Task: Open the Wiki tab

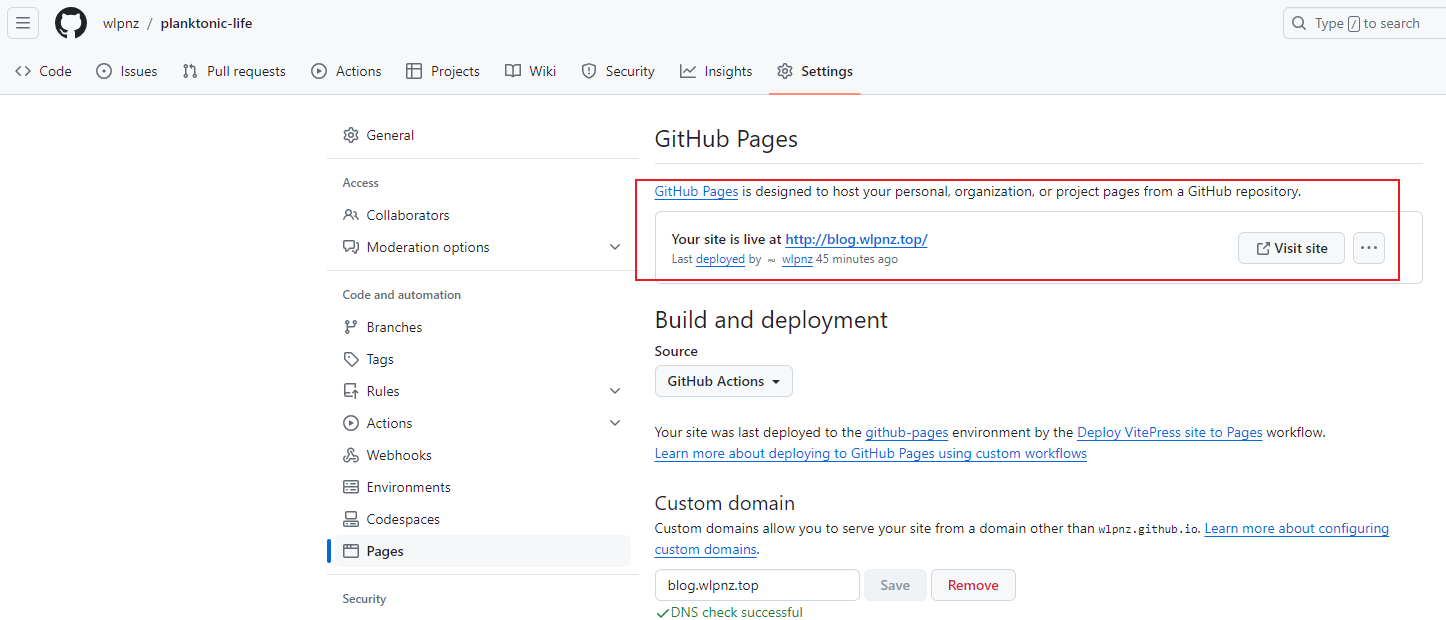Action: click(x=531, y=71)
